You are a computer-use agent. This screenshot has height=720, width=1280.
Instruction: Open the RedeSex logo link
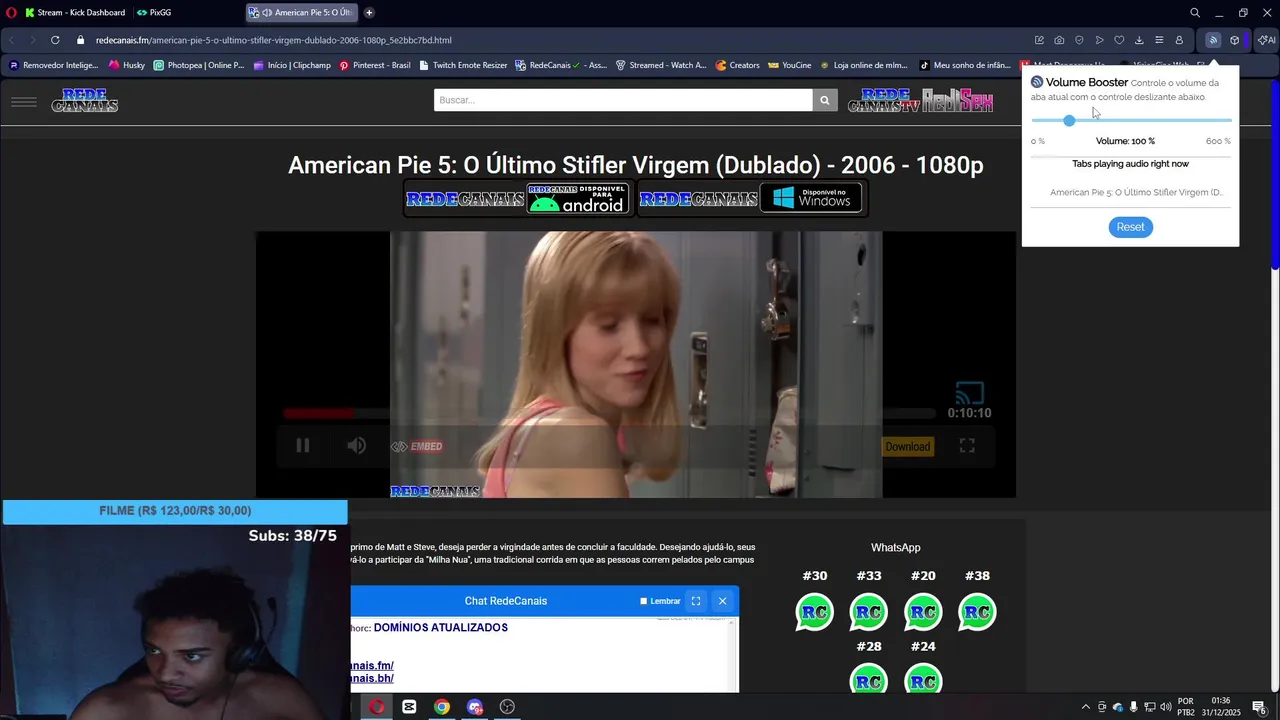pyautogui.click(x=957, y=100)
